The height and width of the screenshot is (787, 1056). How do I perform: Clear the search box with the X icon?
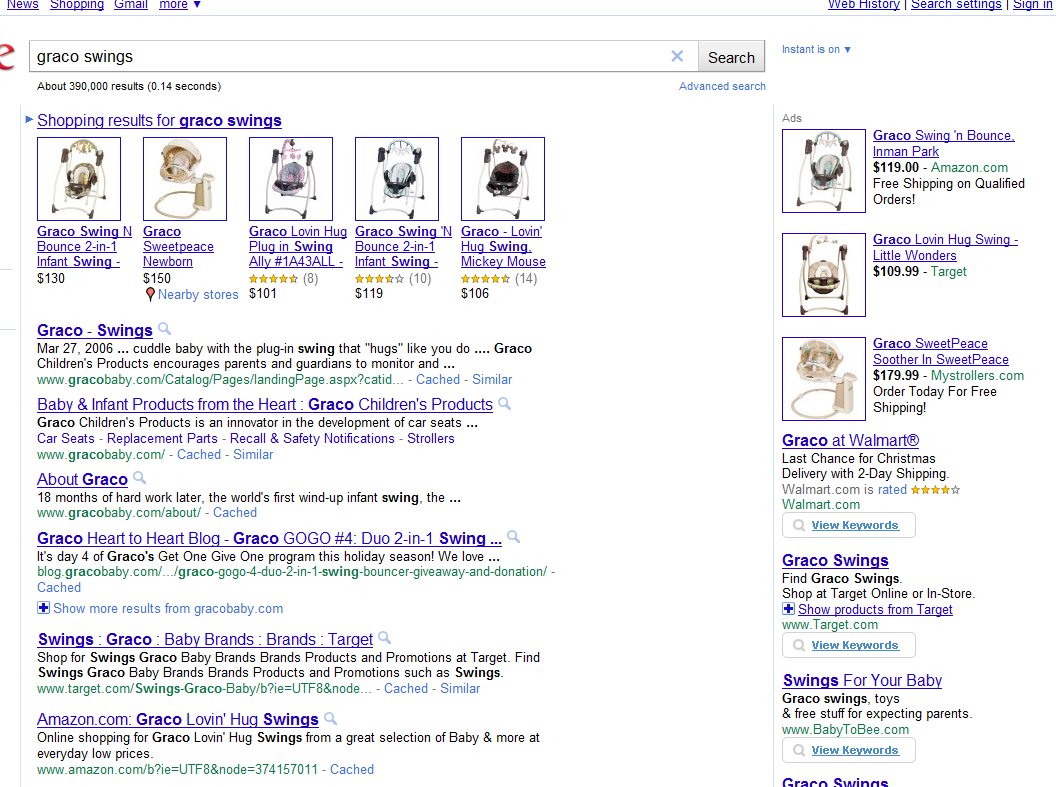(677, 57)
